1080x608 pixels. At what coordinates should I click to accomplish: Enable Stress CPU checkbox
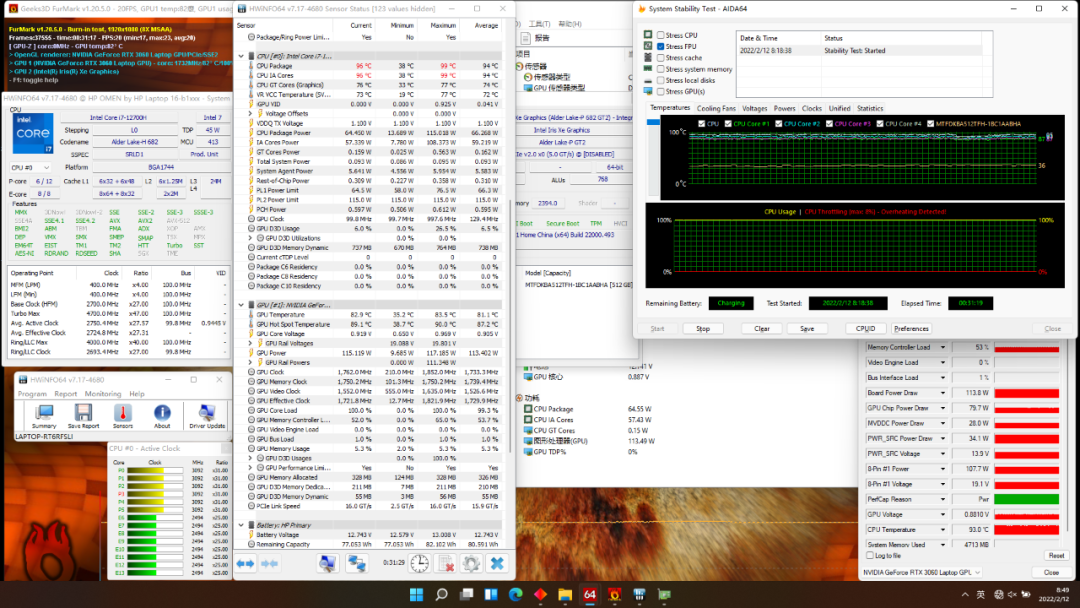[x=661, y=35]
